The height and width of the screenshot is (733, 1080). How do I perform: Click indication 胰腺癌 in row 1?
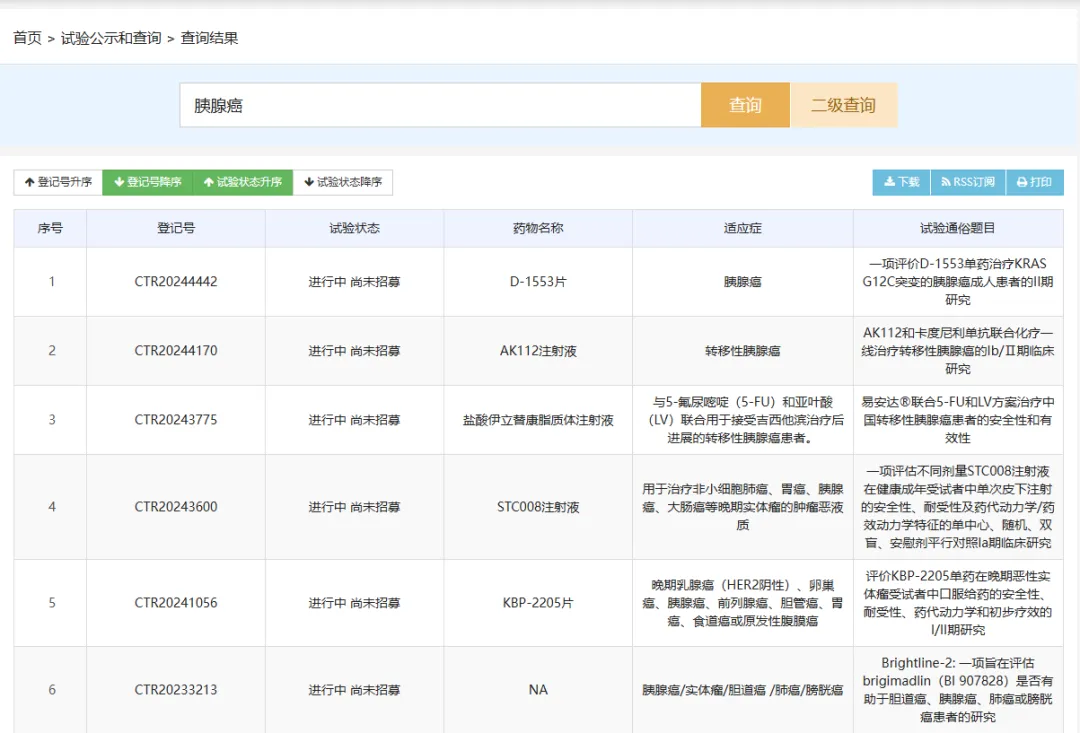742,282
